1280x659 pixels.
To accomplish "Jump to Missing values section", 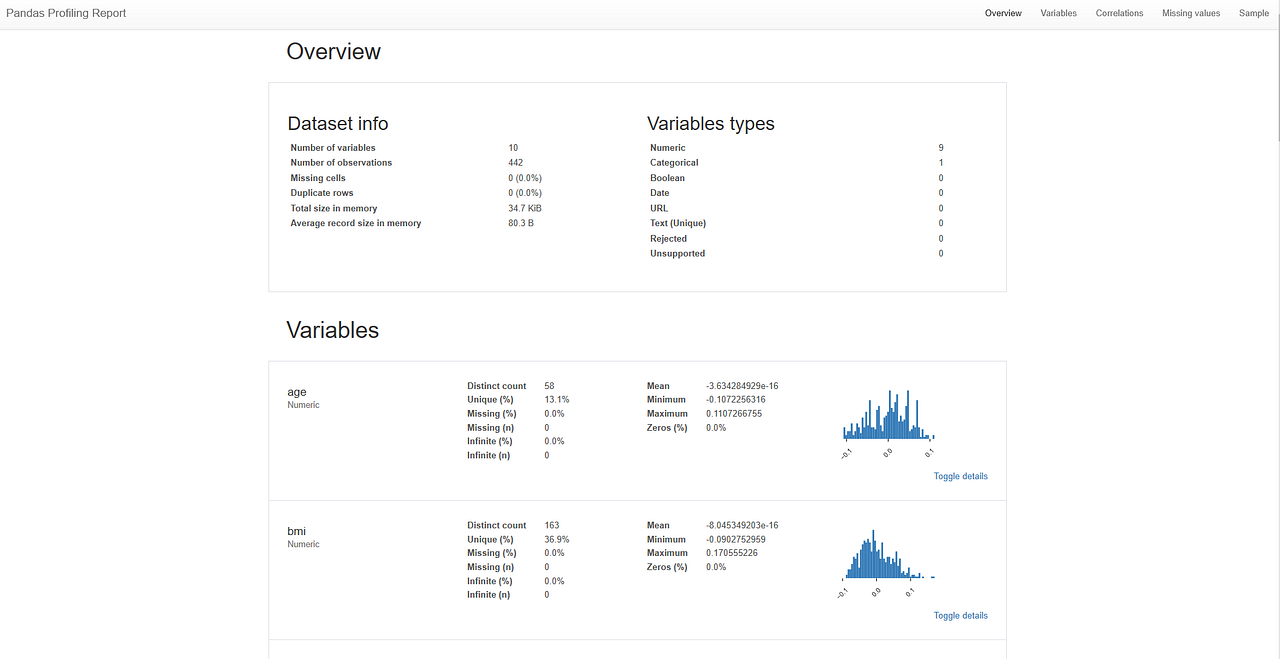I will [1191, 13].
